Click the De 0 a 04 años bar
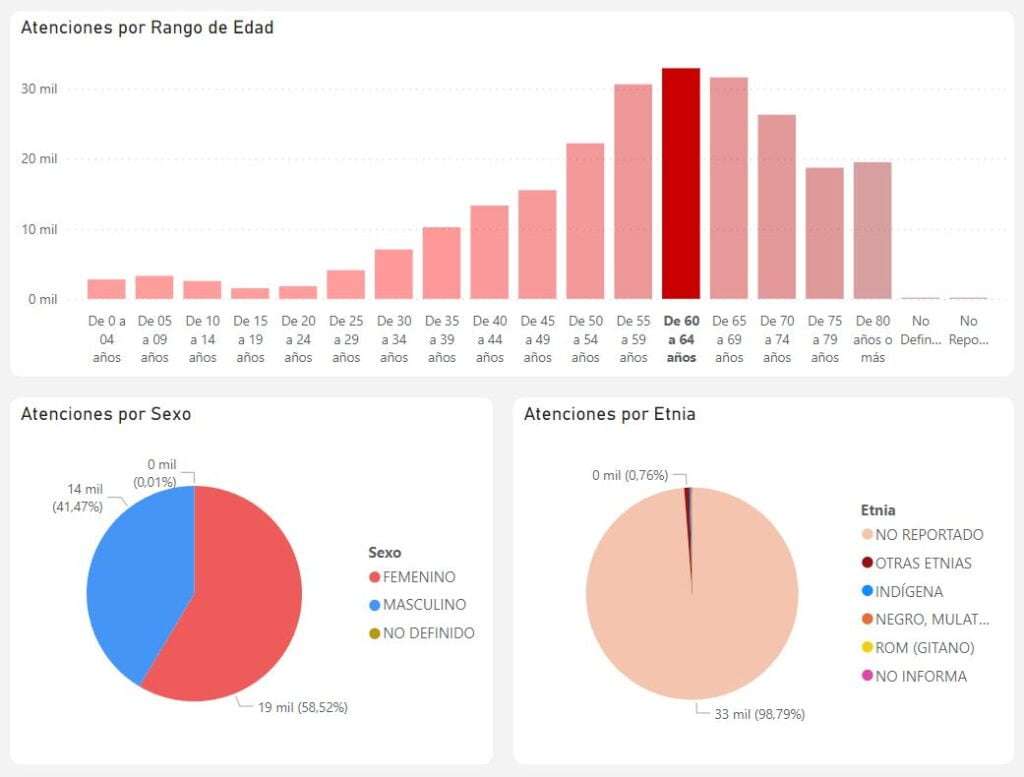Image resolution: width=1024 pixels, height=777 pixels. click(x=106, y=289)
